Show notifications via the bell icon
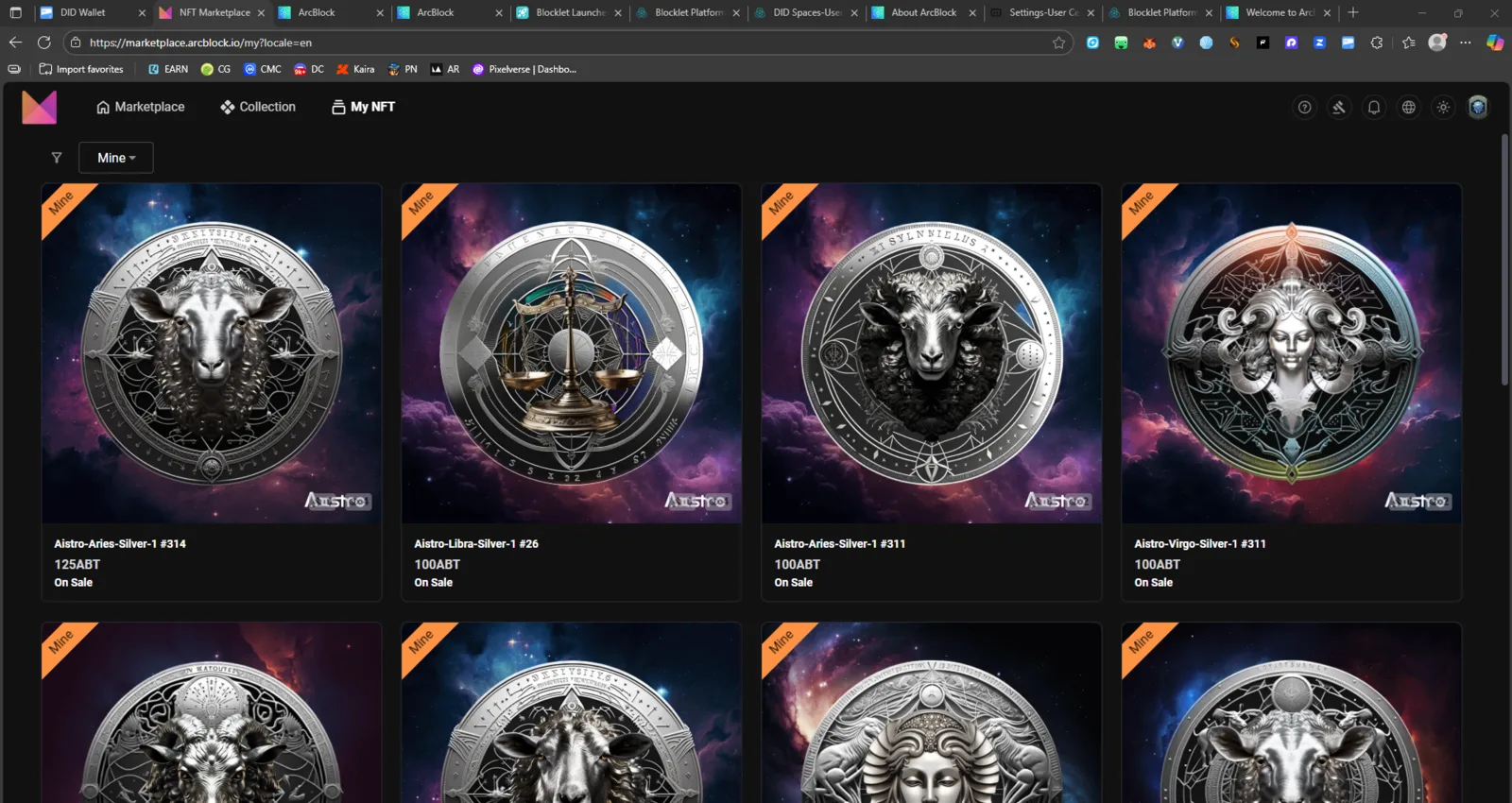The height and width of the screenshot is (803, 1512). pyautogui.click(x=1374, y=108)
